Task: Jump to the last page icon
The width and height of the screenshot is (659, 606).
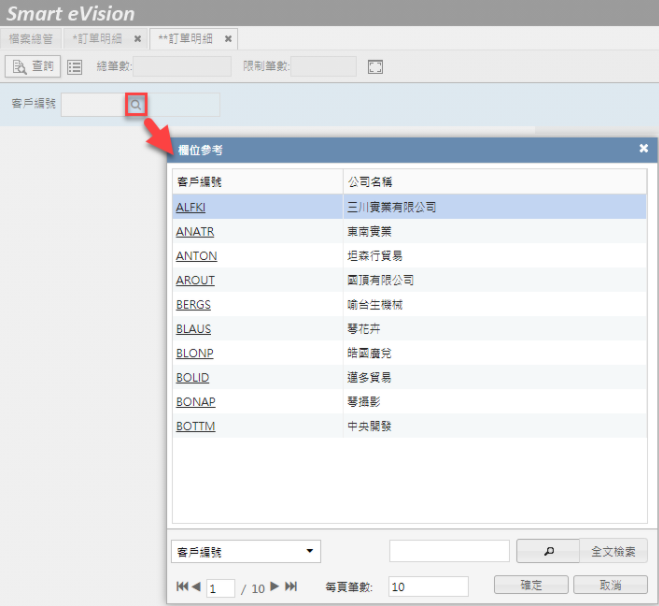Action: click(x=291, y=587)
